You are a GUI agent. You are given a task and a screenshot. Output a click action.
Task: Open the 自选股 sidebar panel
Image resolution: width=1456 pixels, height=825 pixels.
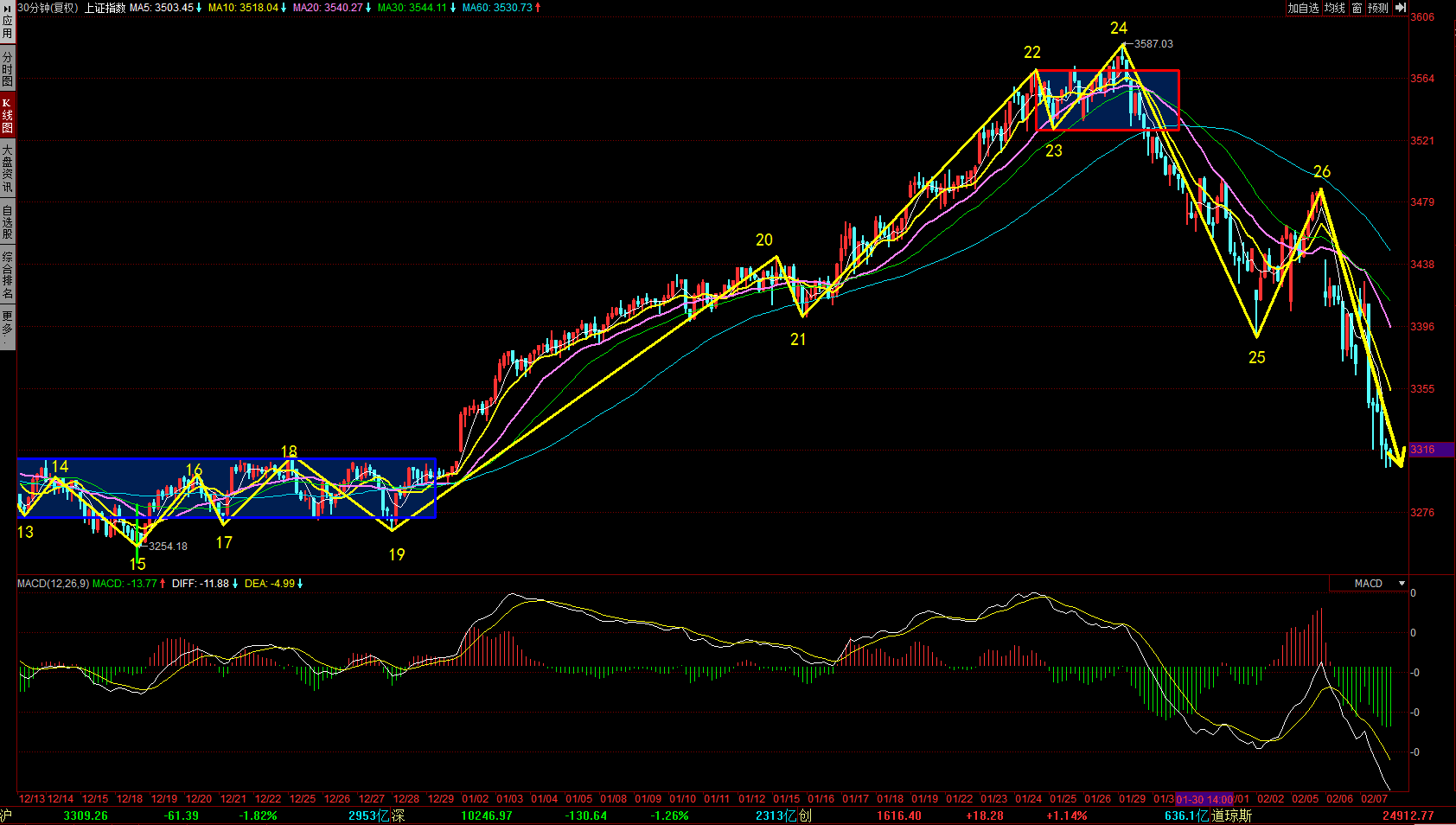[x=7, y=222]
